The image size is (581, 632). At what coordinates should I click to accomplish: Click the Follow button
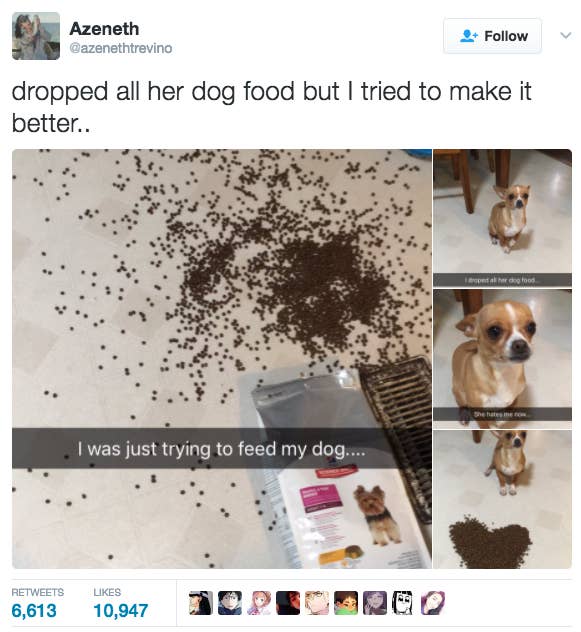[492, 36]
